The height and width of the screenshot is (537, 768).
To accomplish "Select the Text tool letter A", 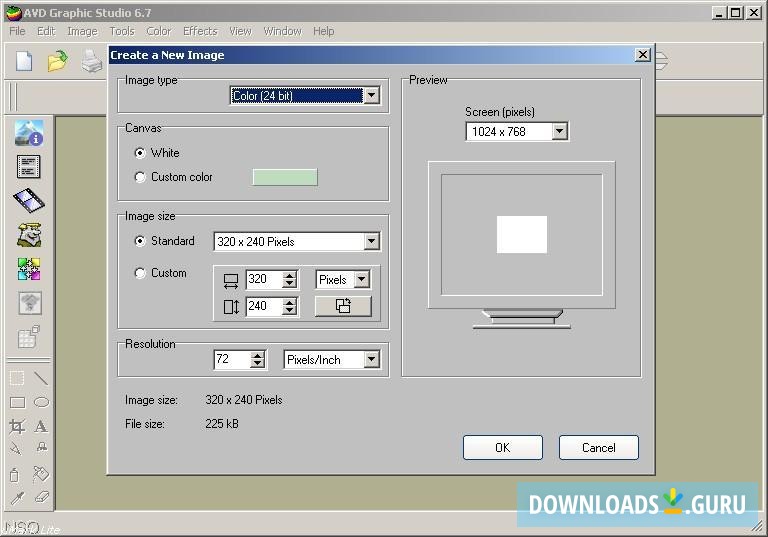I will [x=41, y=426].
